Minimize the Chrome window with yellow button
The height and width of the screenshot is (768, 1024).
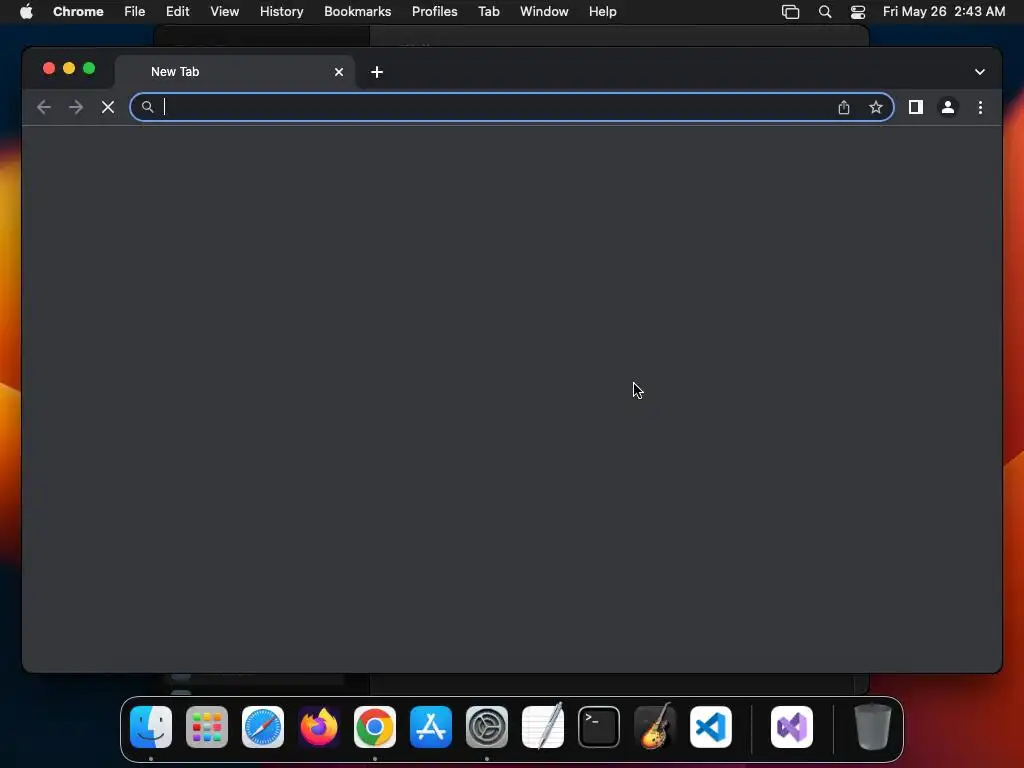coord(69,68)
